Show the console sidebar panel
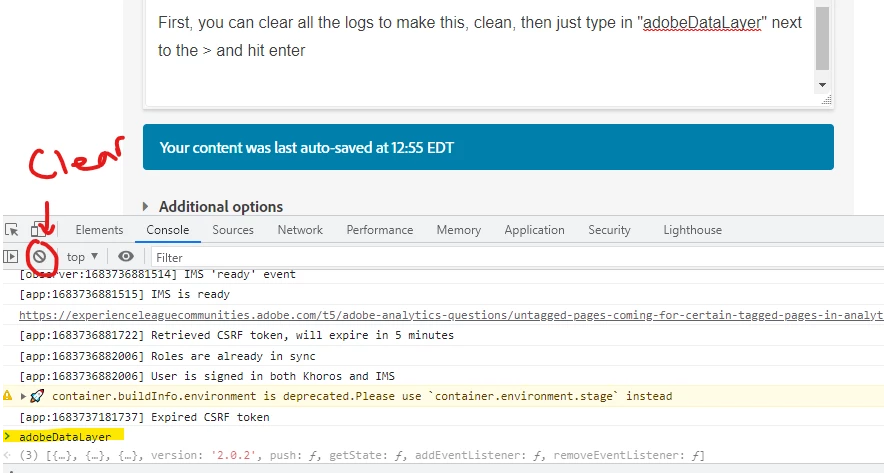Viewport: 884px width, 473px height. tap(11, 257)
